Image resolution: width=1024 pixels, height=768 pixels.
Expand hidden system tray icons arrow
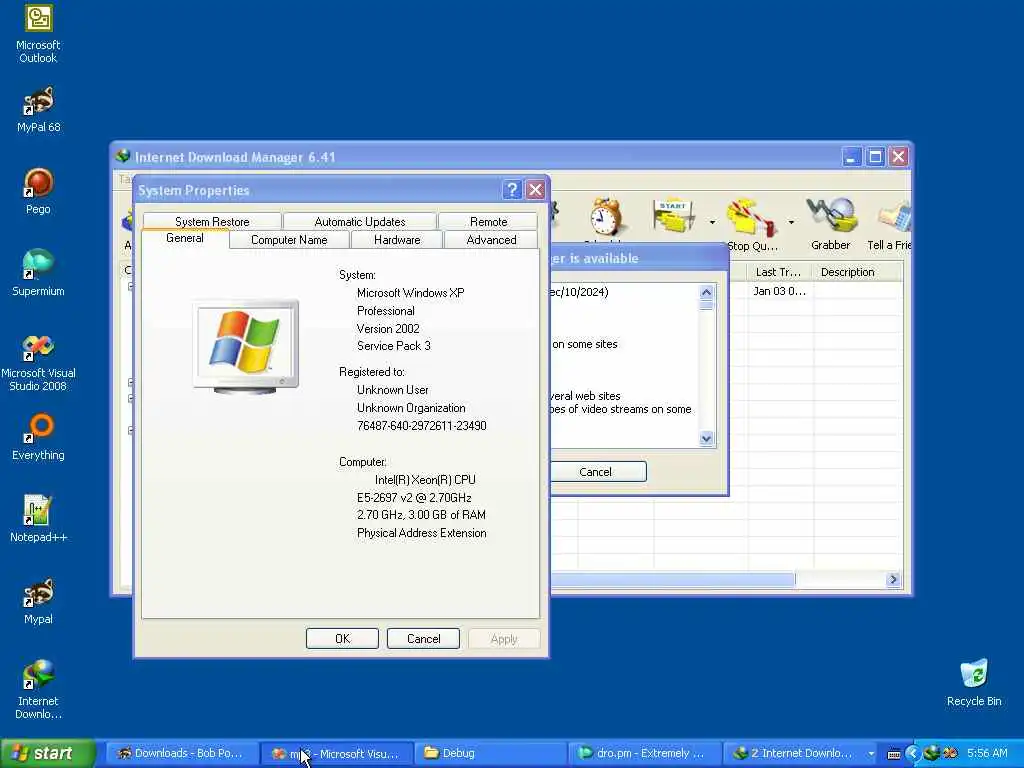click(x=912, y=753)
